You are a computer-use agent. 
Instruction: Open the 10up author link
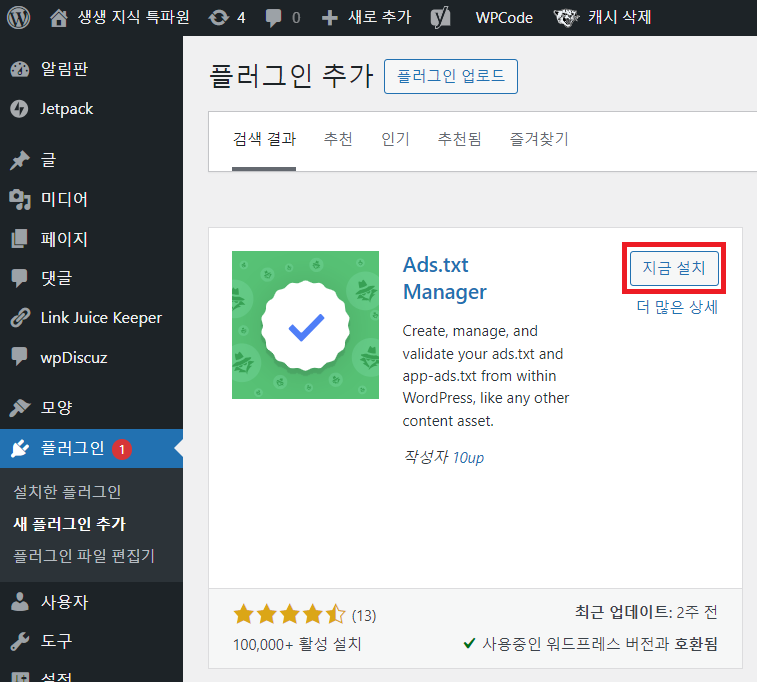(x=468, y=457)
